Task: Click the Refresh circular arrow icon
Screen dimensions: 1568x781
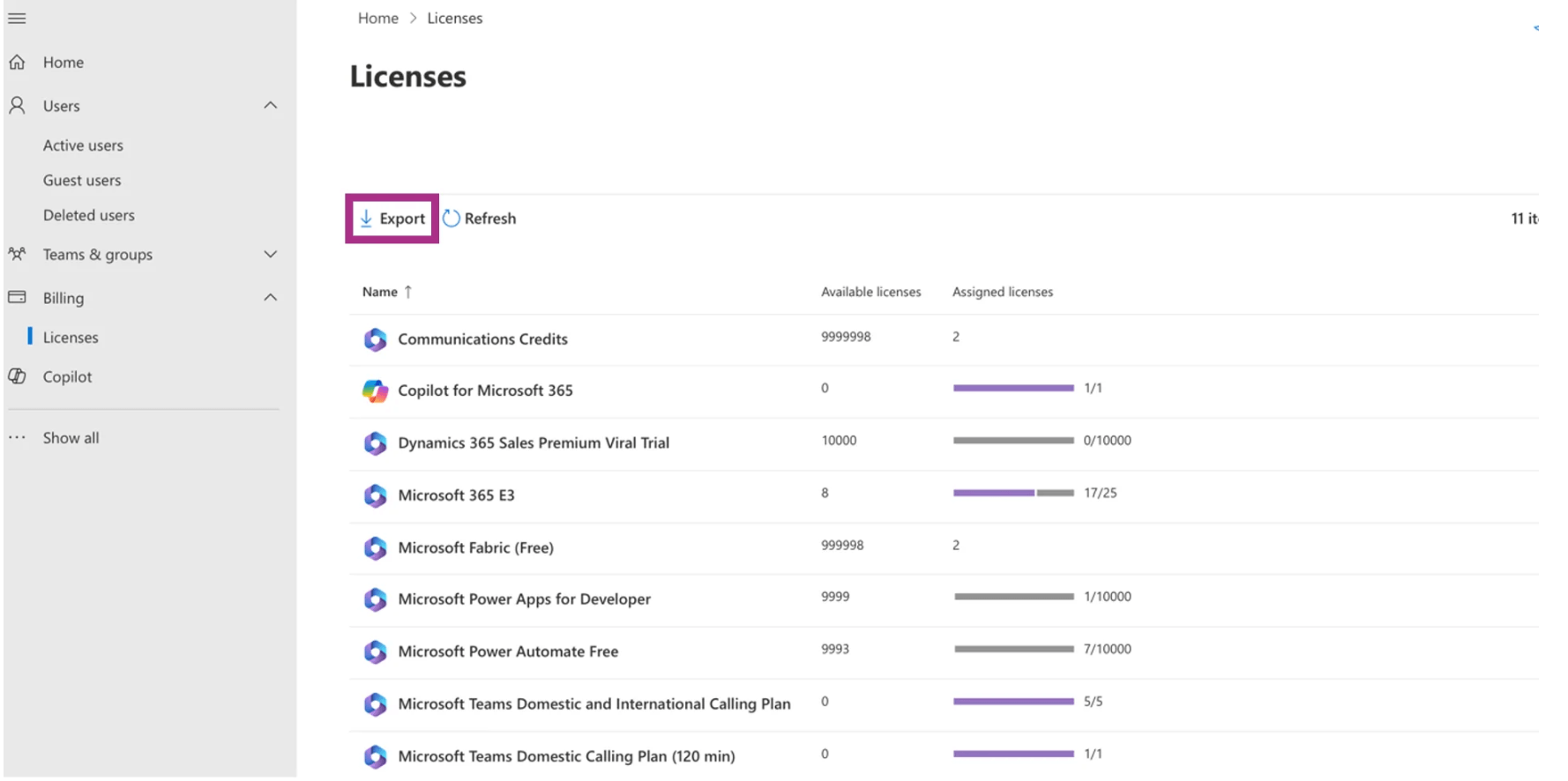Action: tap(452, 218)
